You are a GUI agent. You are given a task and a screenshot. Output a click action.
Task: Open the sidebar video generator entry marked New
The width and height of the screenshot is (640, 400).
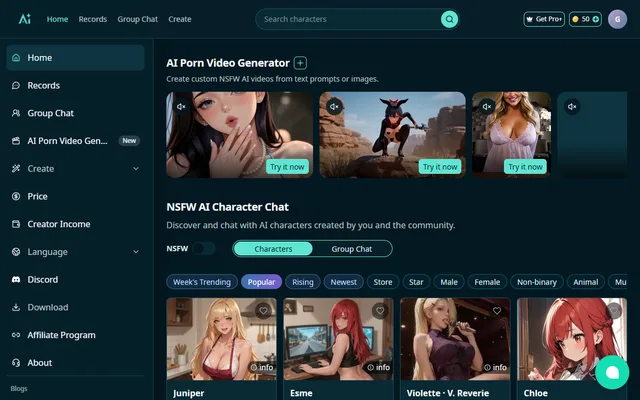tap(75, 141)
